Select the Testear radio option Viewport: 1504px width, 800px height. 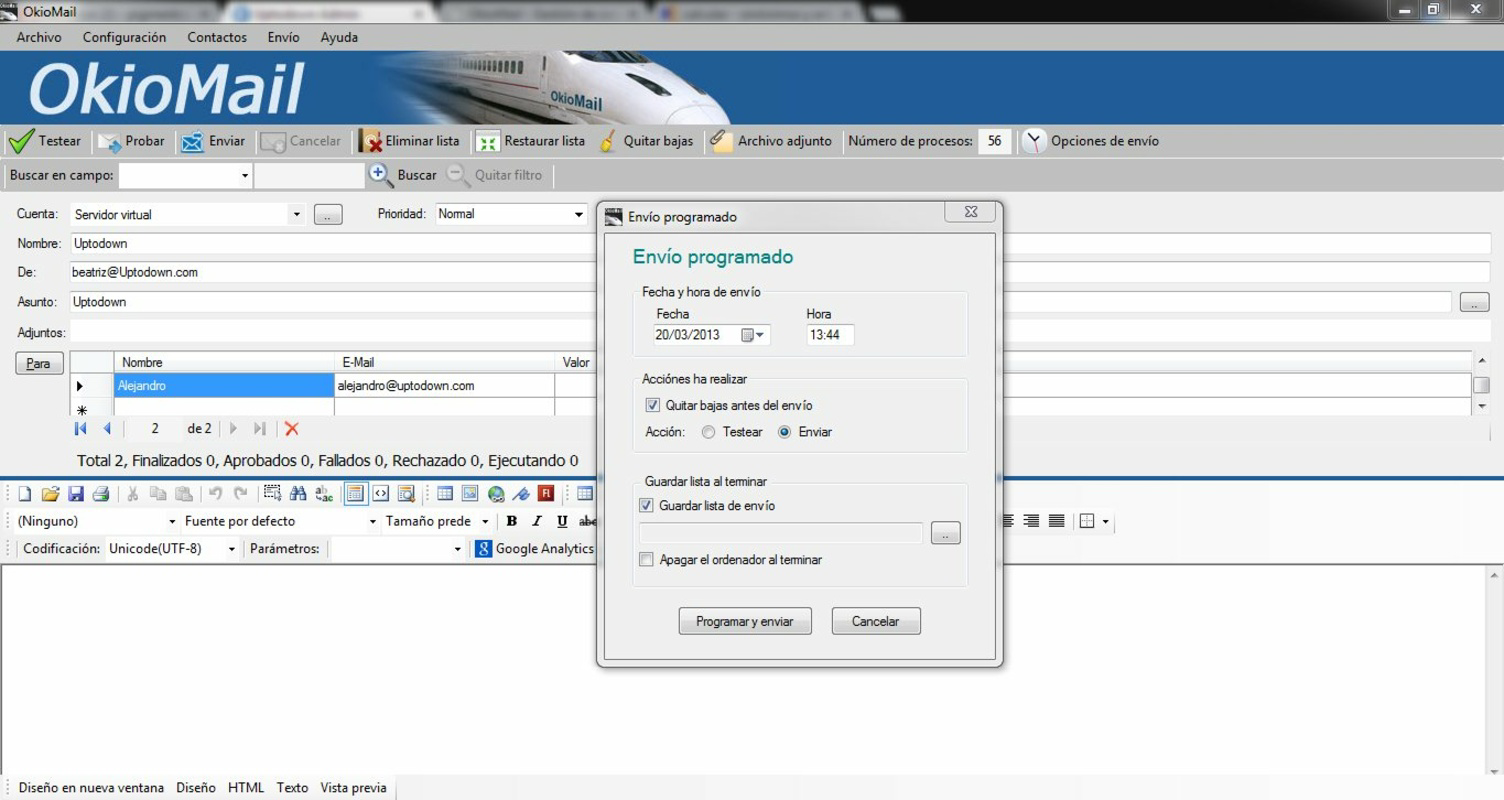pos(709,433)
